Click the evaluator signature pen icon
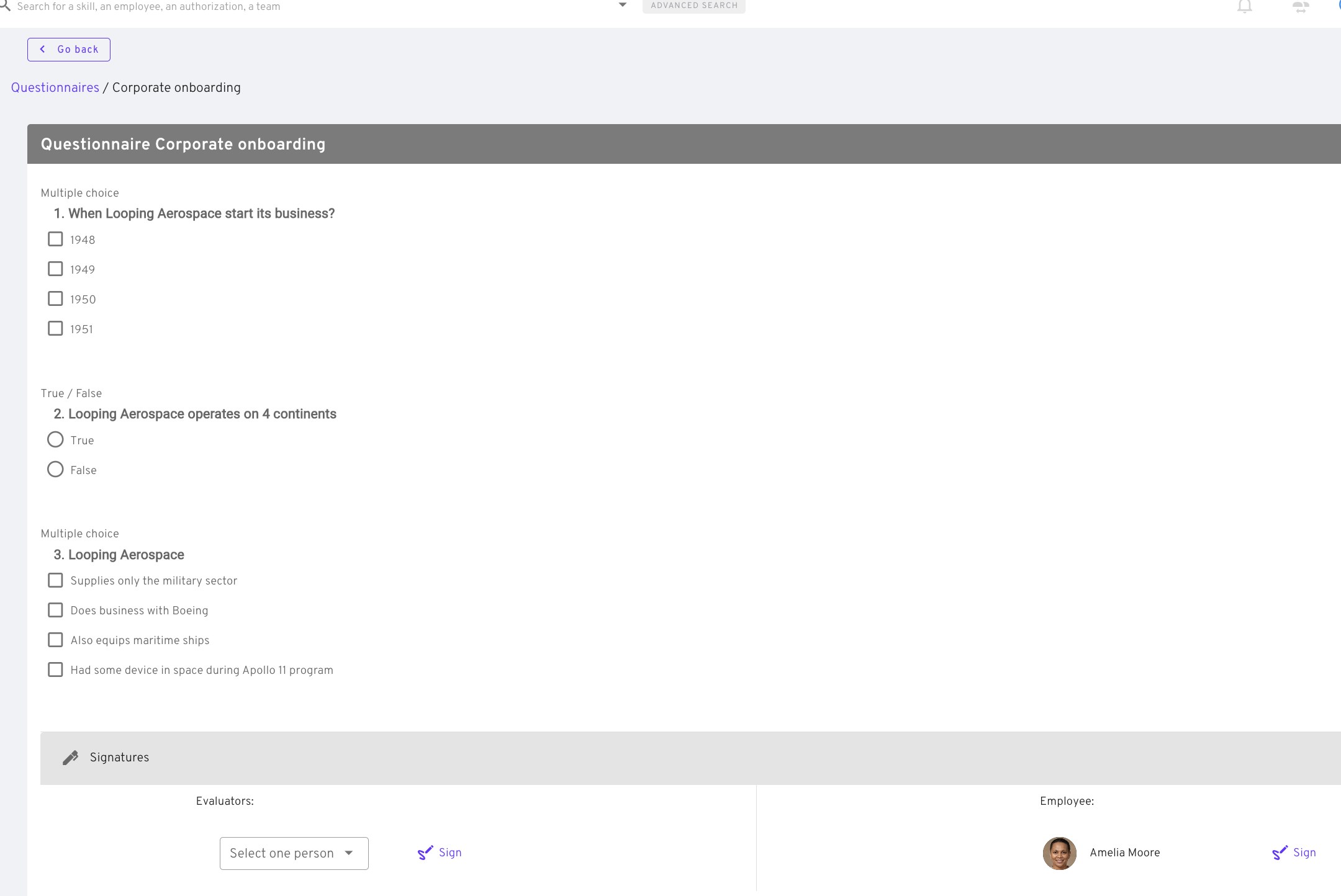1341x896 pixels. tap(425, 853)
